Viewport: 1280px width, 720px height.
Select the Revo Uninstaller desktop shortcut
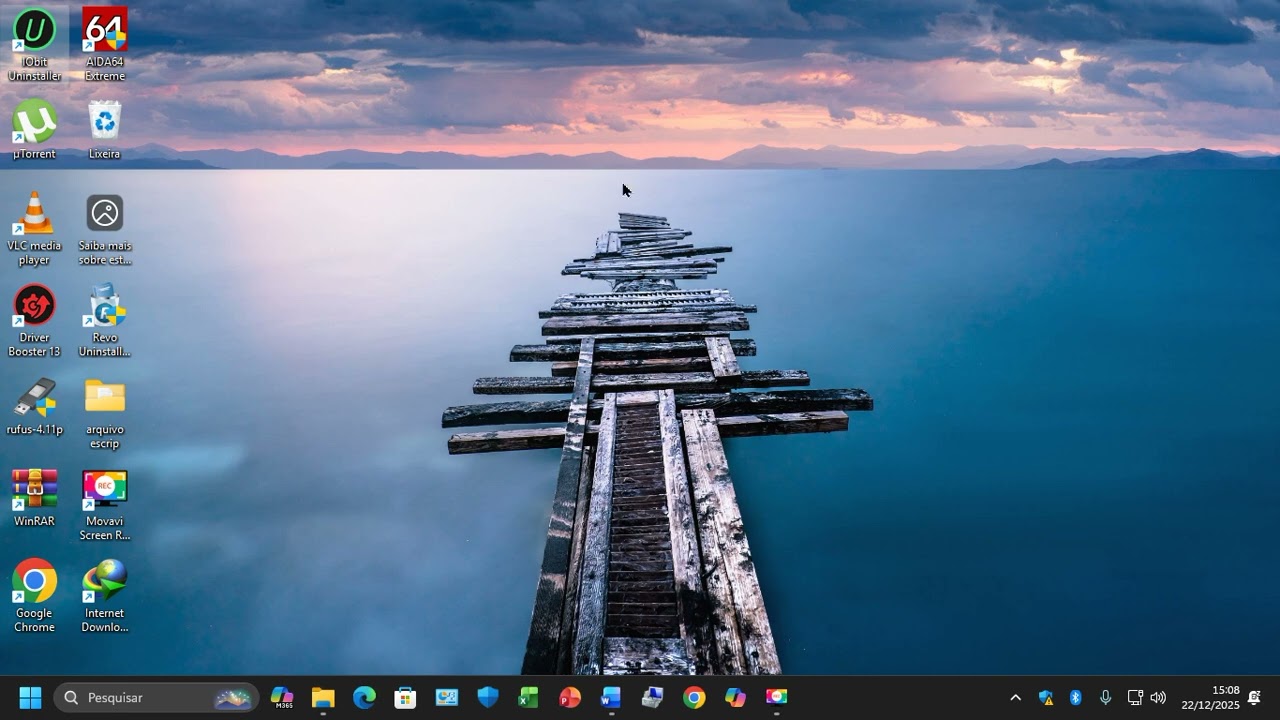pyautogui.click(x=105, y=321)
